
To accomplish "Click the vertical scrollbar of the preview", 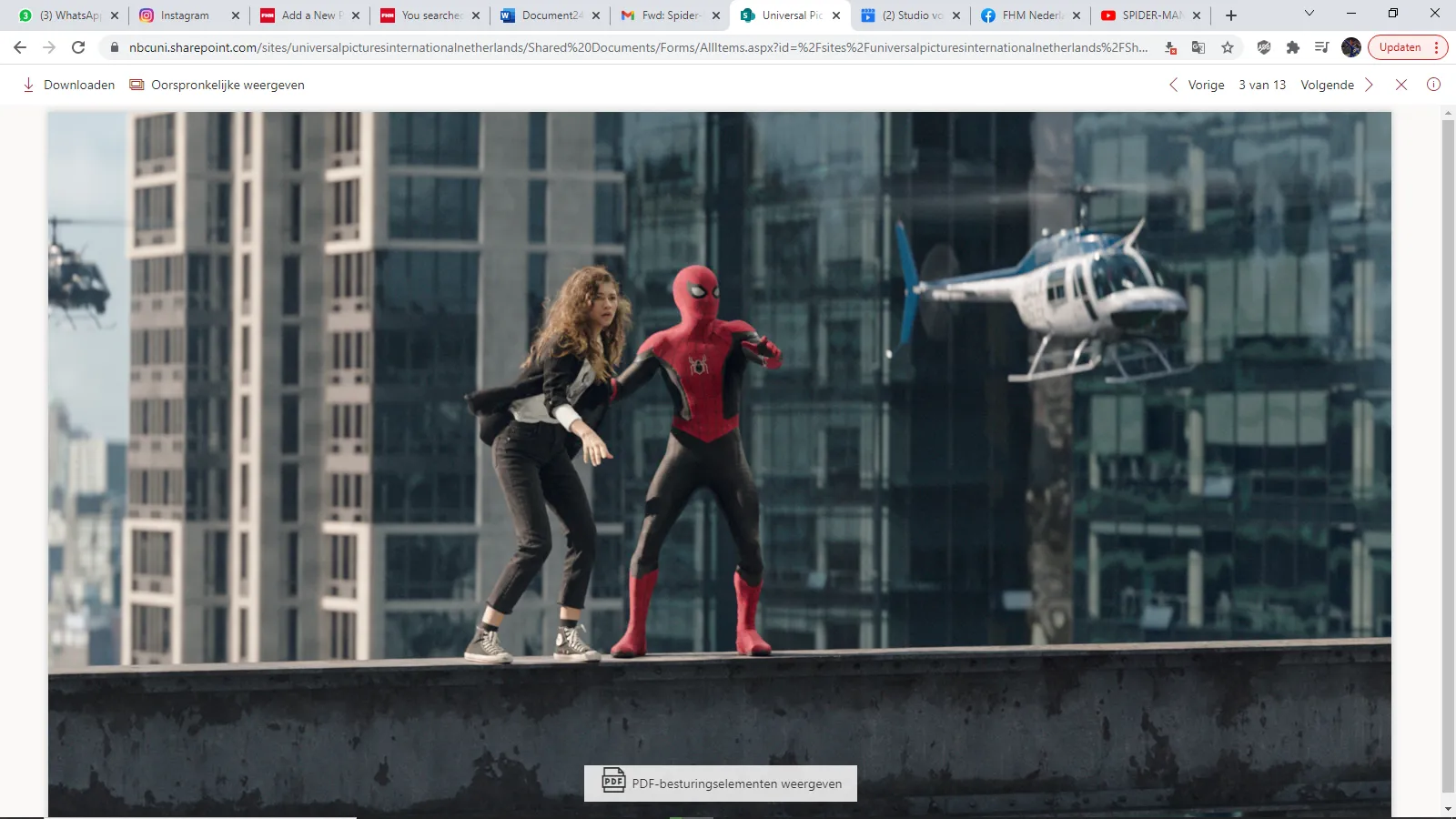I will [x=1448, y=455].
